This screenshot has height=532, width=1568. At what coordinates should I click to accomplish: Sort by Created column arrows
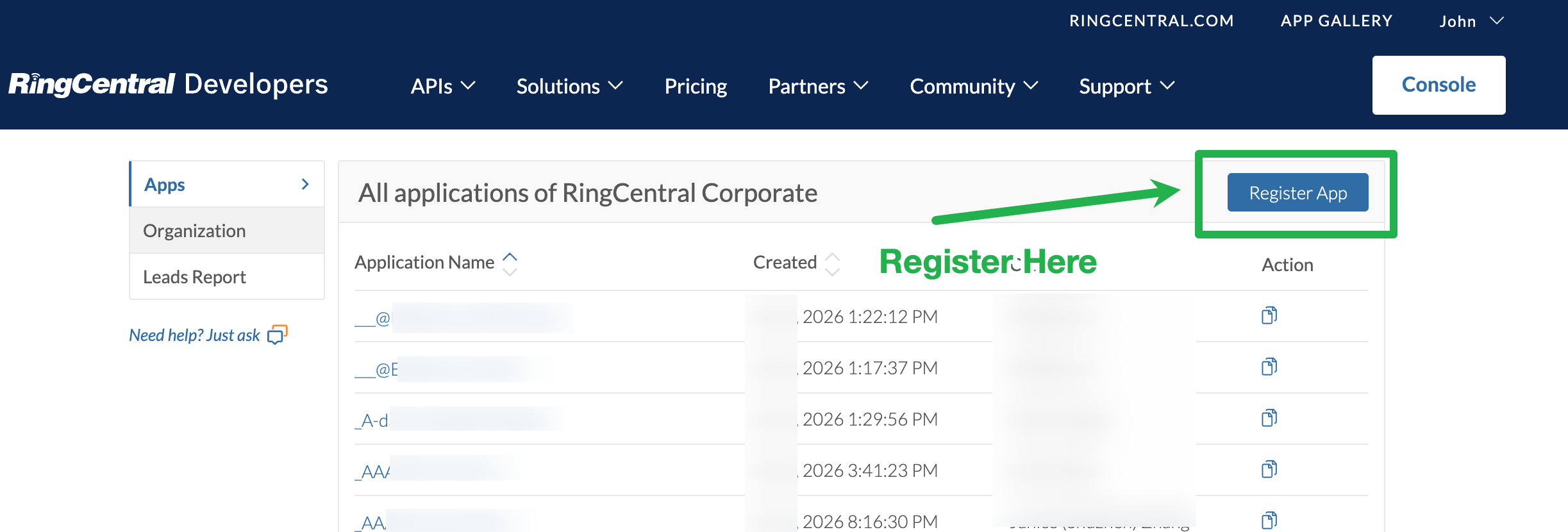pos(832,263)
